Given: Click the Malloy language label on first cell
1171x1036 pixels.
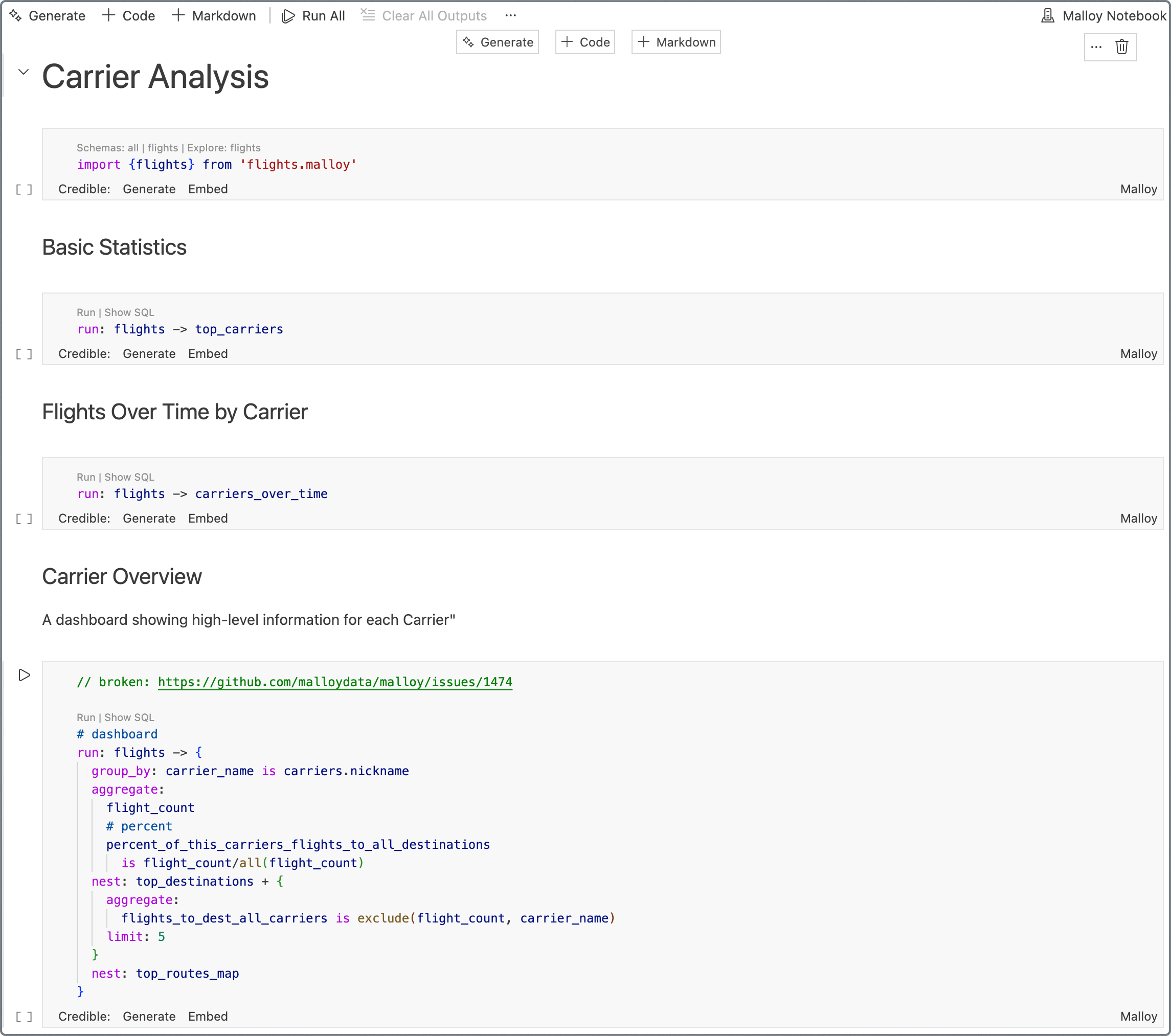Looking at the screenshot, I should pos(1138,189).
